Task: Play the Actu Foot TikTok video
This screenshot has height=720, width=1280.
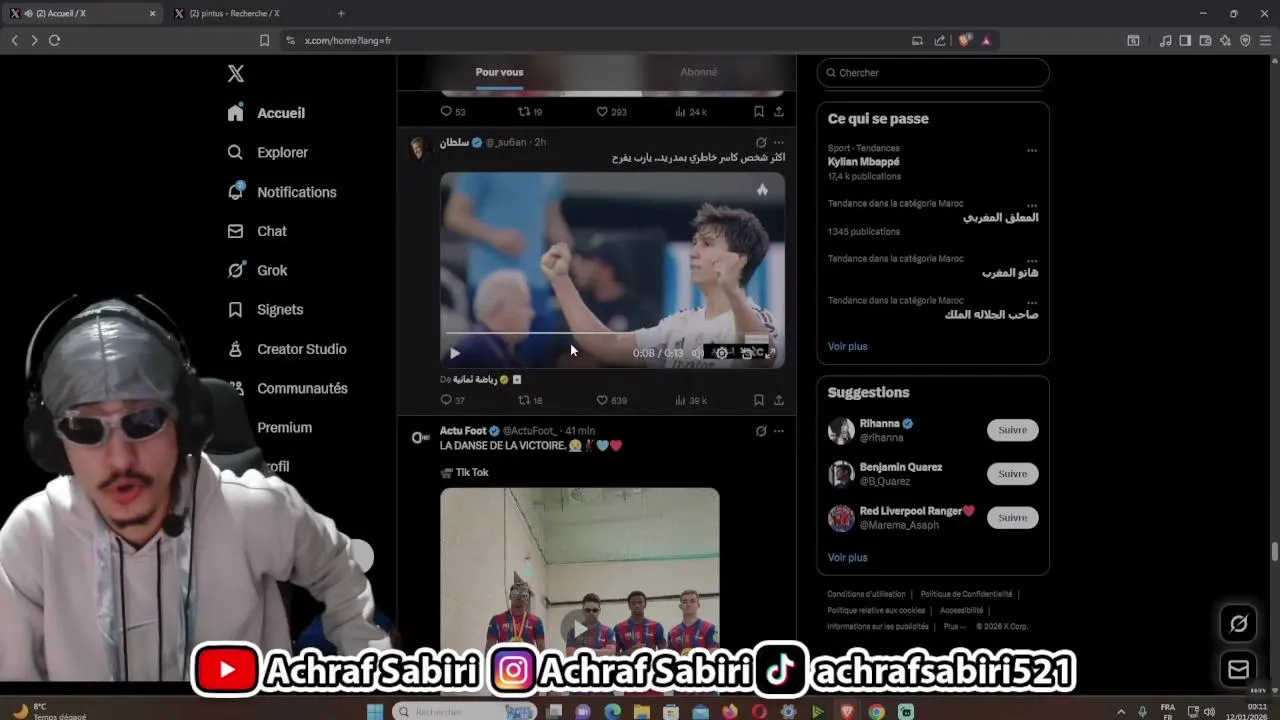Action: (579, 626)
